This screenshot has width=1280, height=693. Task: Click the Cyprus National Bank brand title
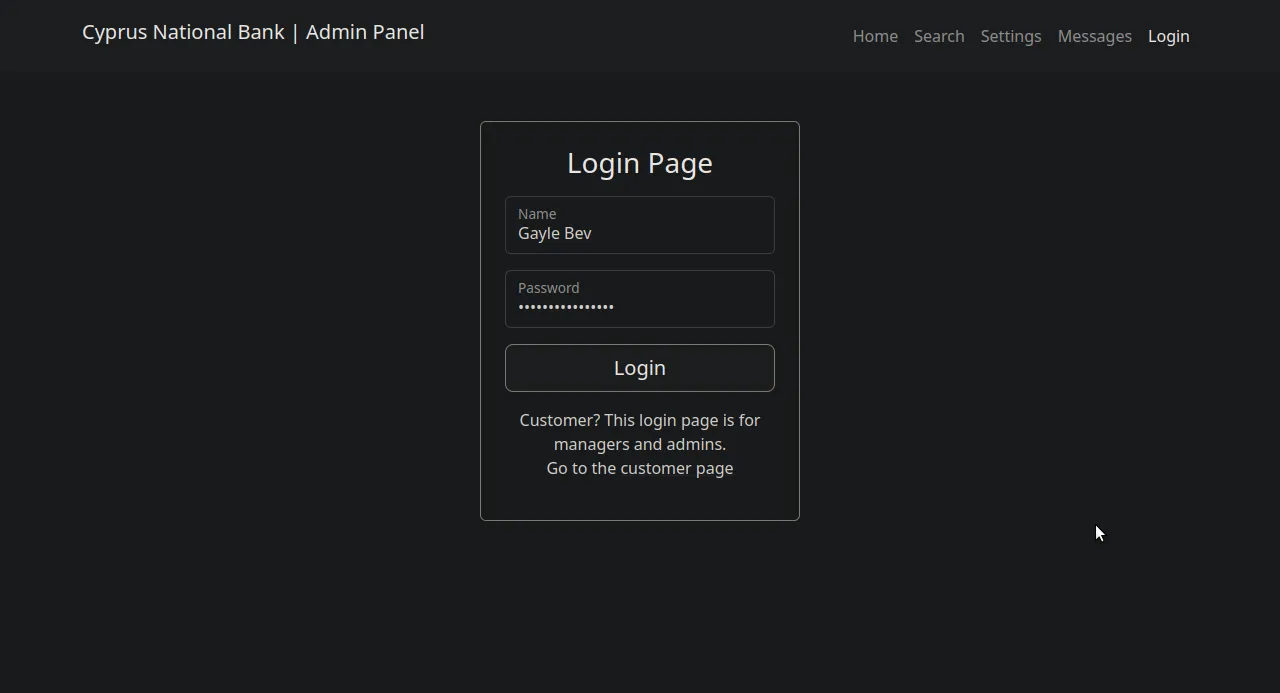[183, 32]
